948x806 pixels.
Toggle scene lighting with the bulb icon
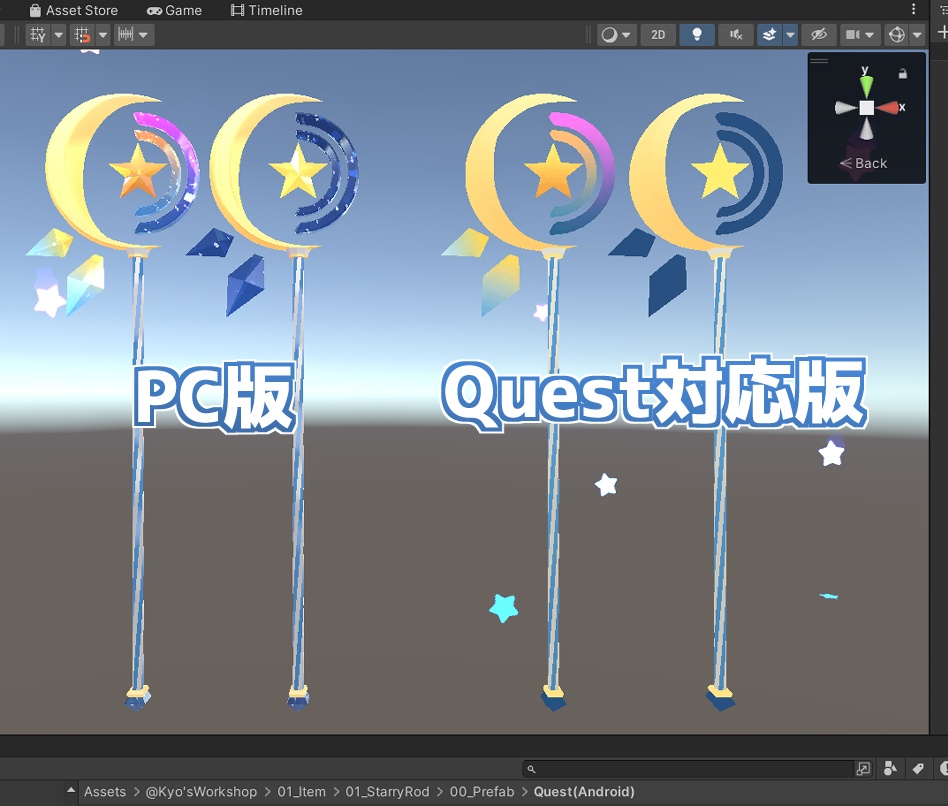[x=697, y=34]
